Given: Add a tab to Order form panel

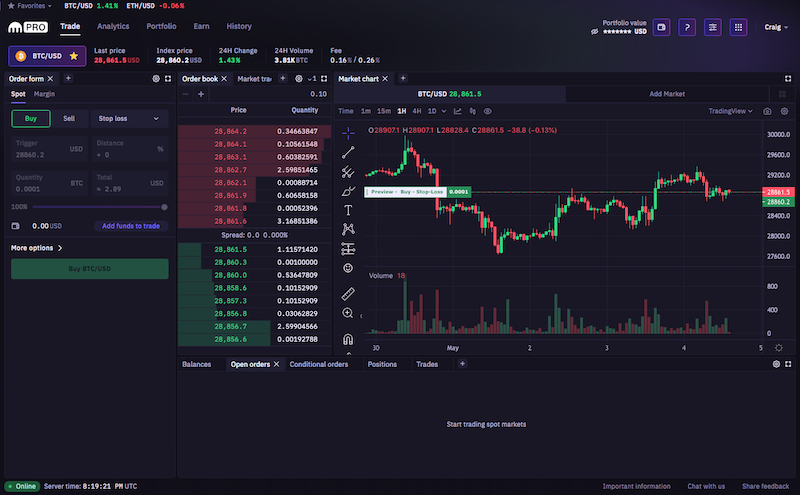Looking at the screenshot, I should point(68,78).
